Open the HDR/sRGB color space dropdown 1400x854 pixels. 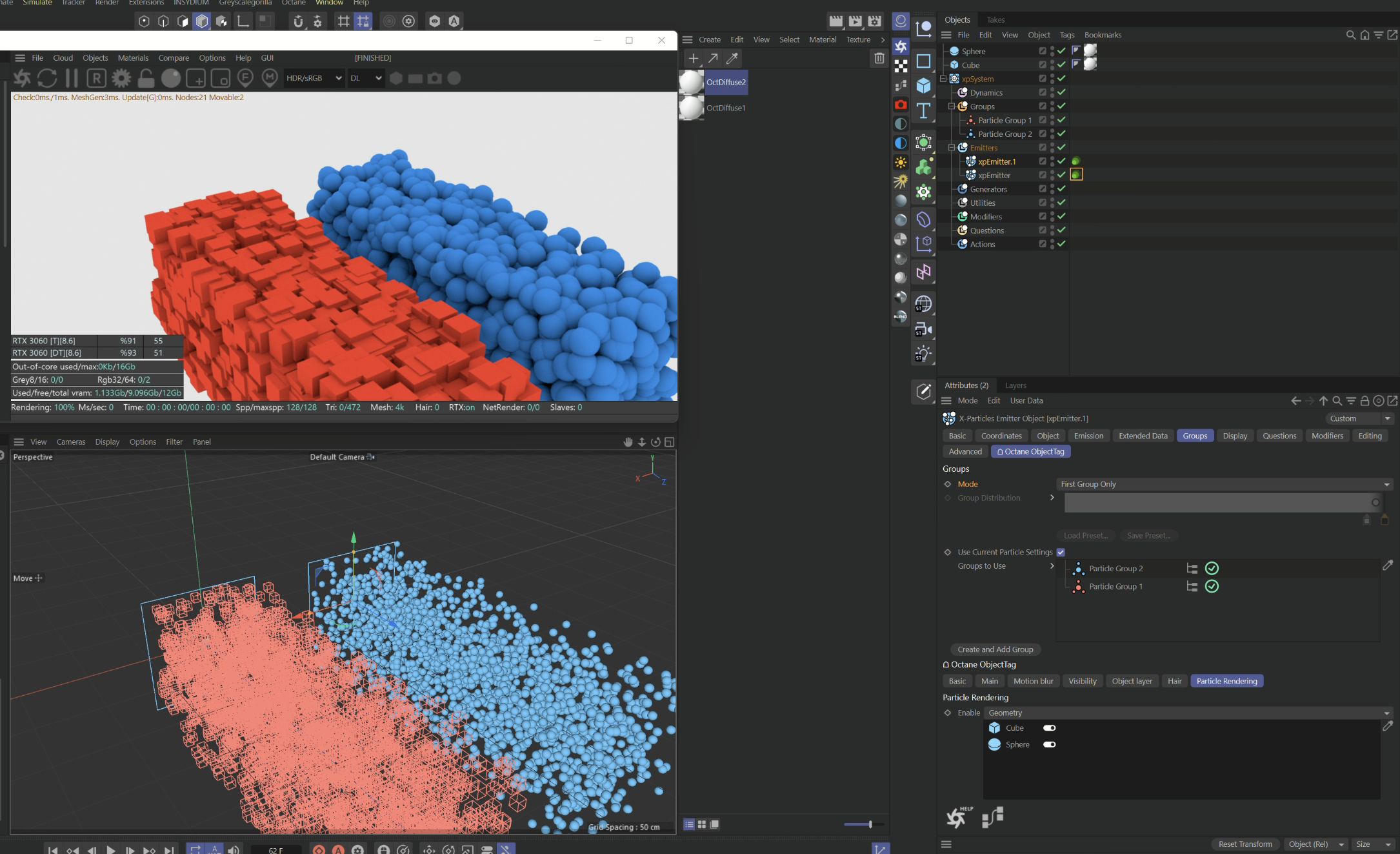click(x=314, y=78)
